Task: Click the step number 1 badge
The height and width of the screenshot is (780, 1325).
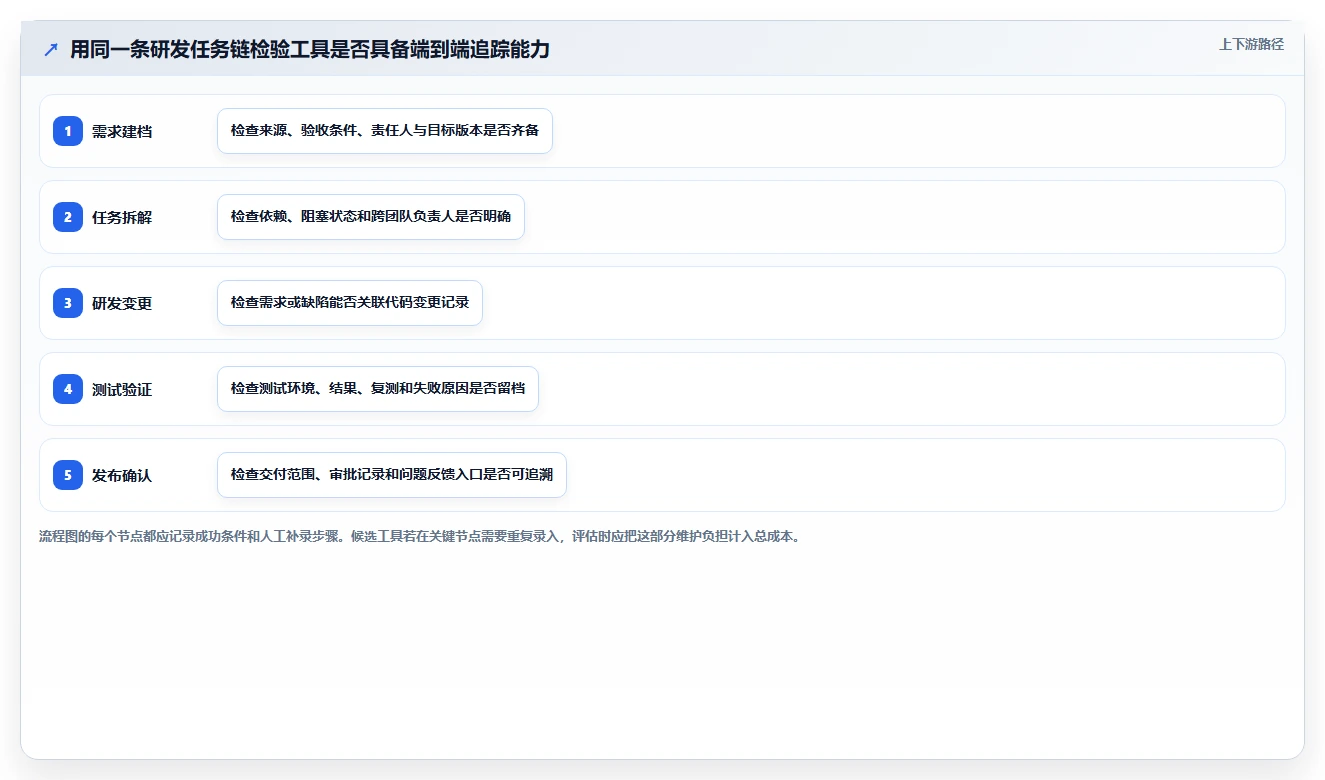Action: 68,131
